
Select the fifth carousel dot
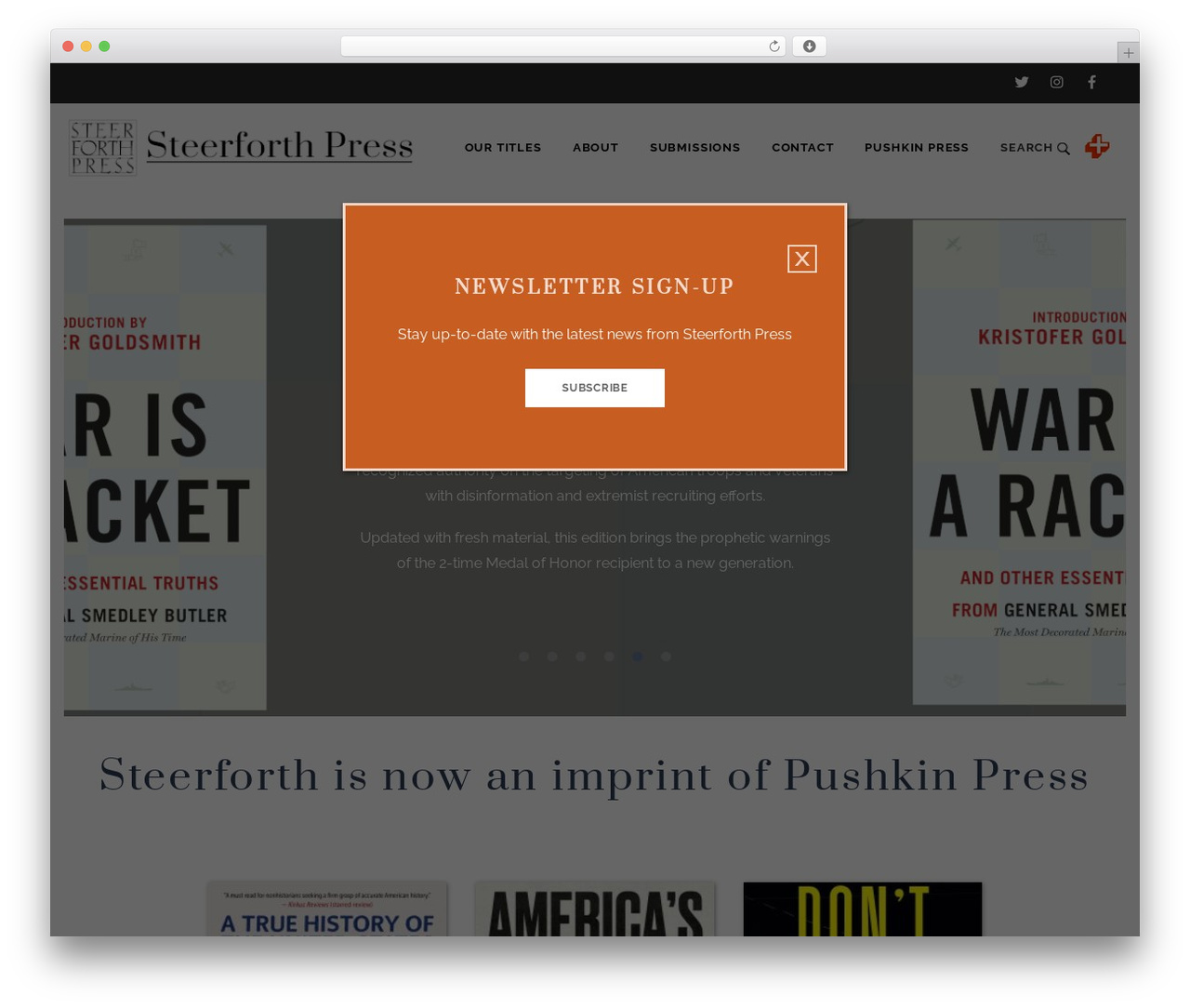(x=638, y=657)
